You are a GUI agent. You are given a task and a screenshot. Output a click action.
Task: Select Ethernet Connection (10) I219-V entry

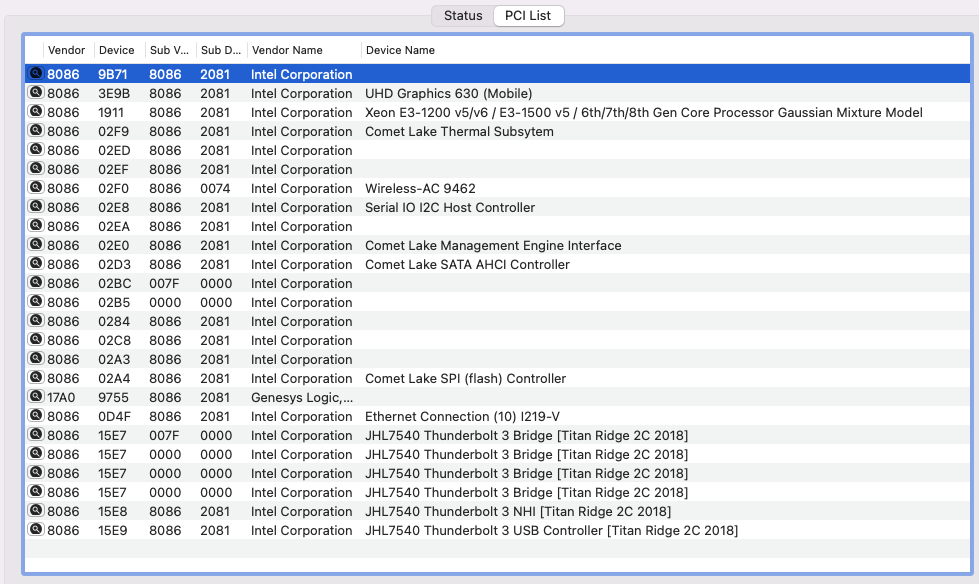pos(462,417)
